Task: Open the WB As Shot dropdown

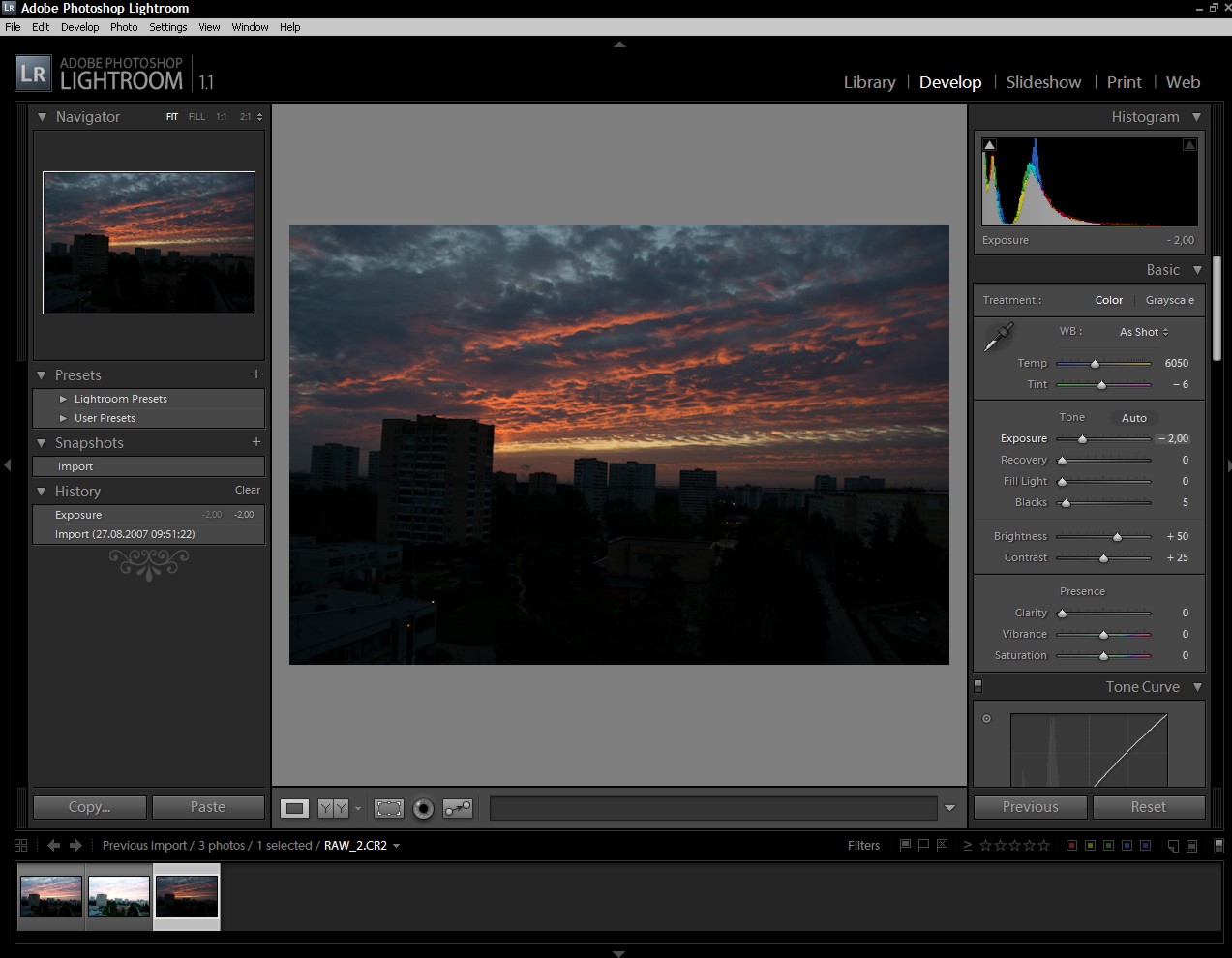Action: pyautogui.click(x=1143, y=332)
